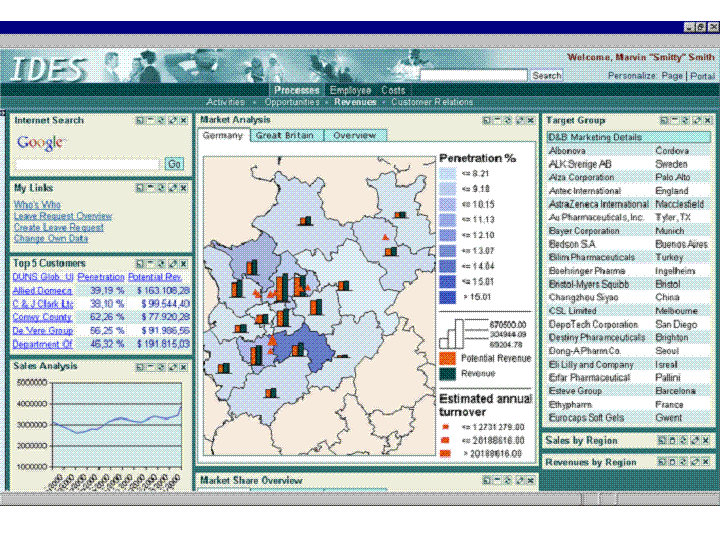Refresh the My Links panel
This screenshot has height=540, width=720.
[x=161, y=188]
